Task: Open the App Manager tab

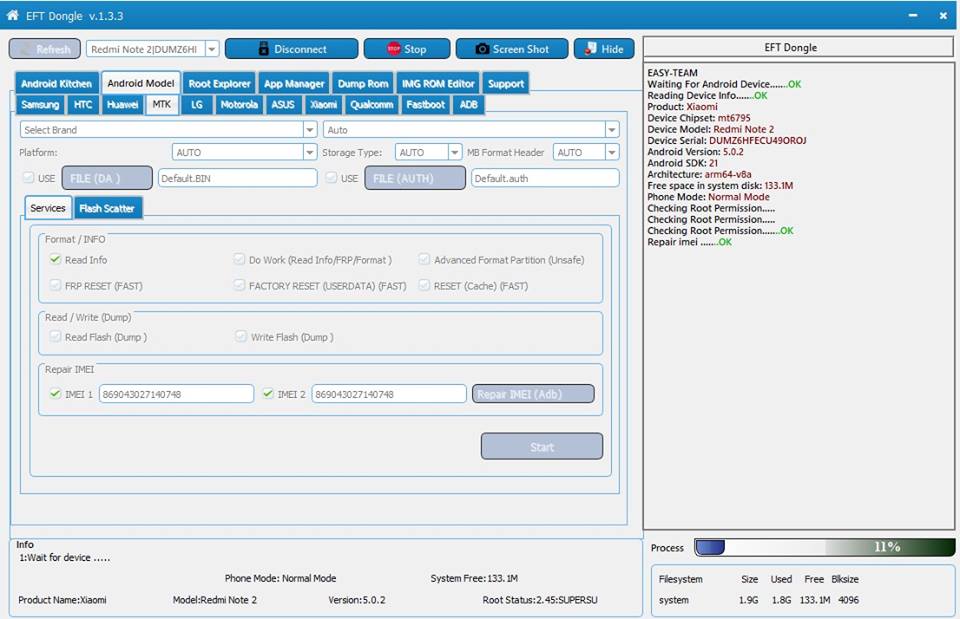Action: 294,84
